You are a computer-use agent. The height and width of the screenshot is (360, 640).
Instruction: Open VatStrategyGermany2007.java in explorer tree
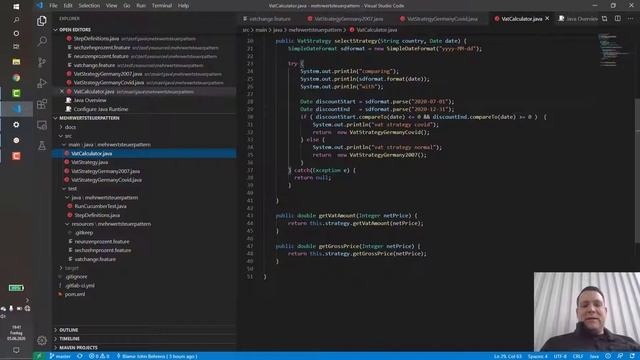coord(105,171)
